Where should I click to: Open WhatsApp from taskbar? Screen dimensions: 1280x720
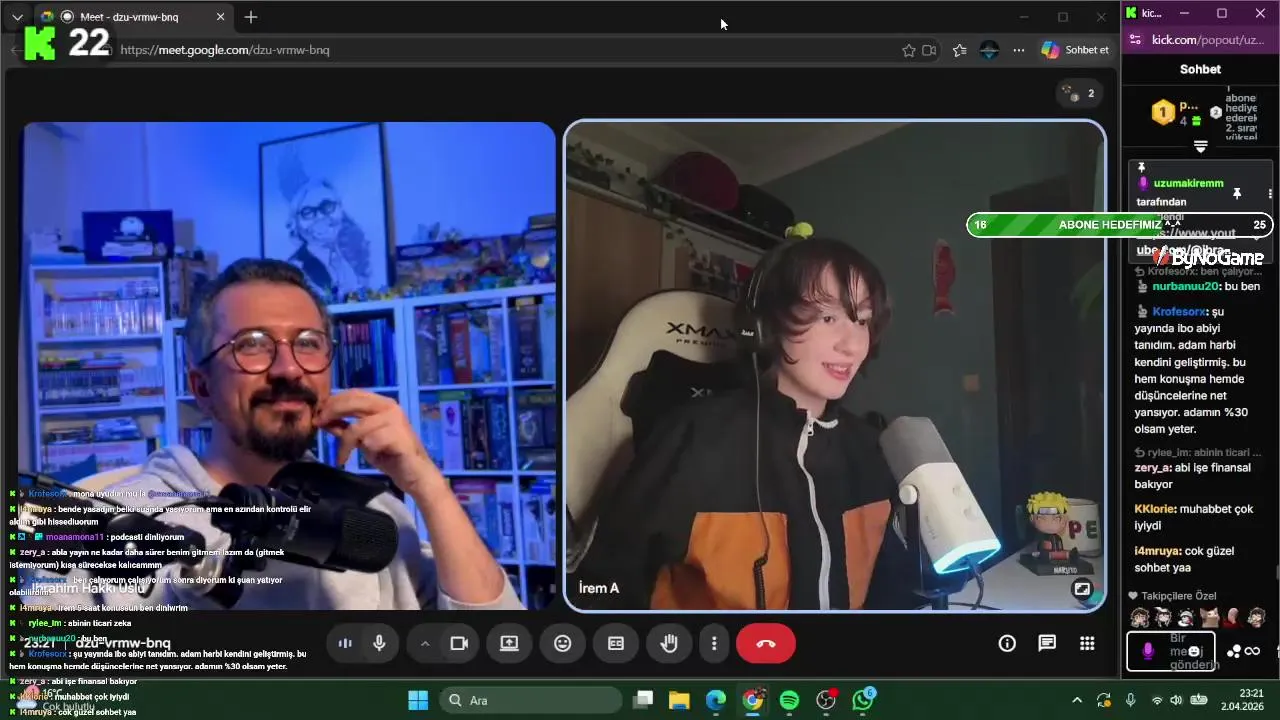[863, 700]
